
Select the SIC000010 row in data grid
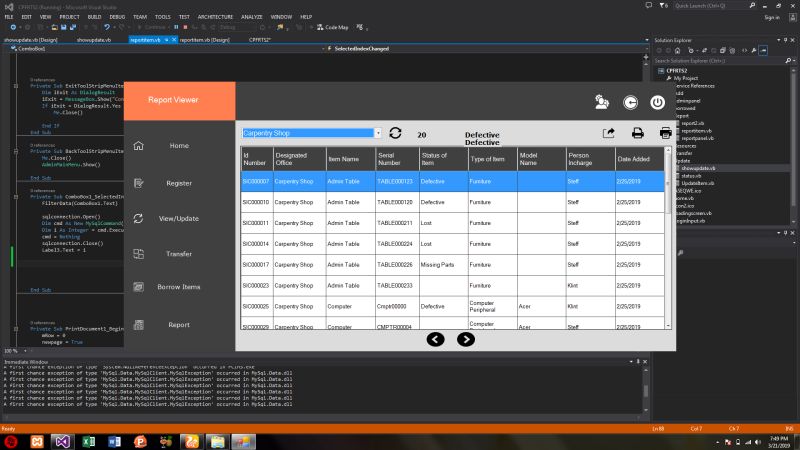(x=453, y=203)
